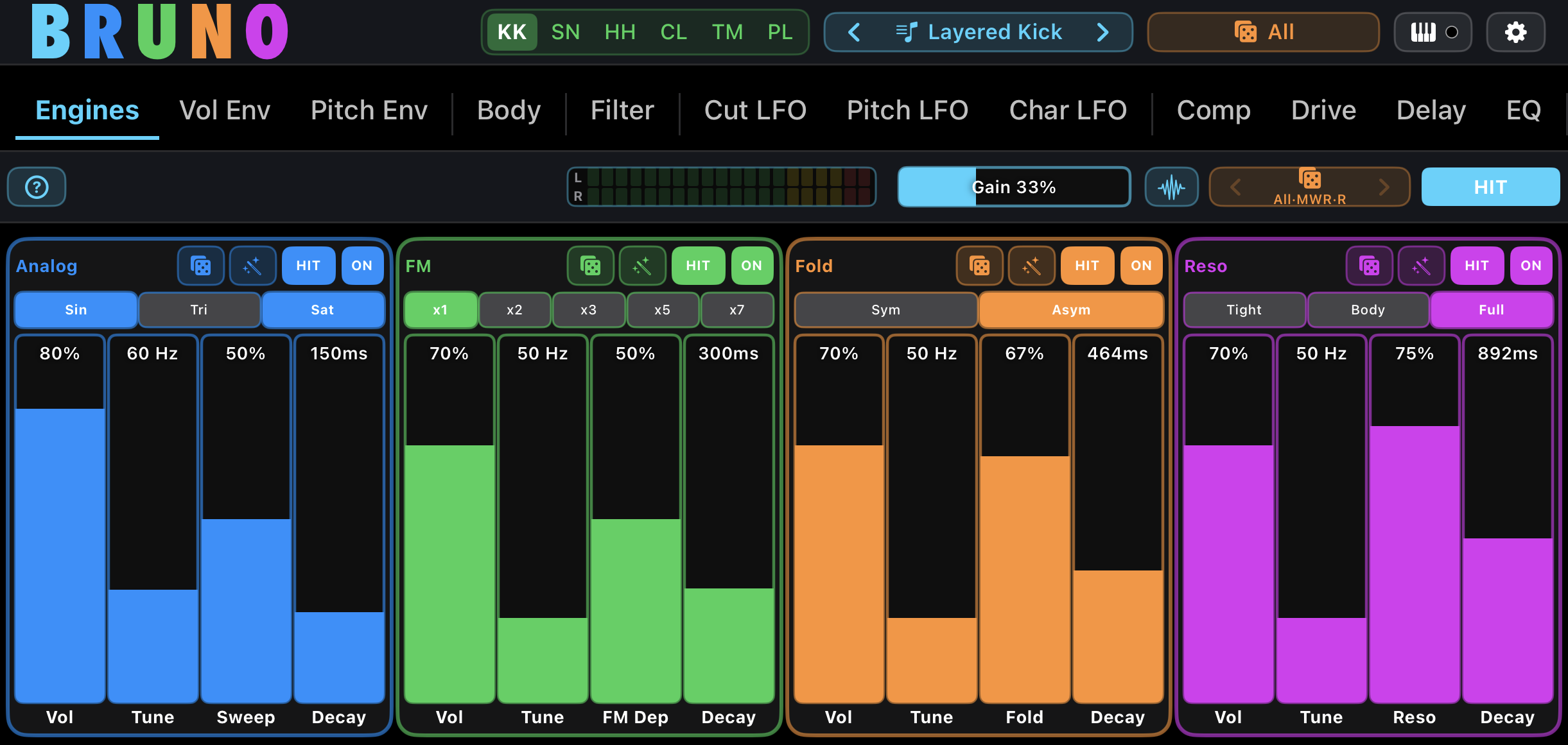
Task: Select the PL drum voice
Action: click(x=780, y=32)
